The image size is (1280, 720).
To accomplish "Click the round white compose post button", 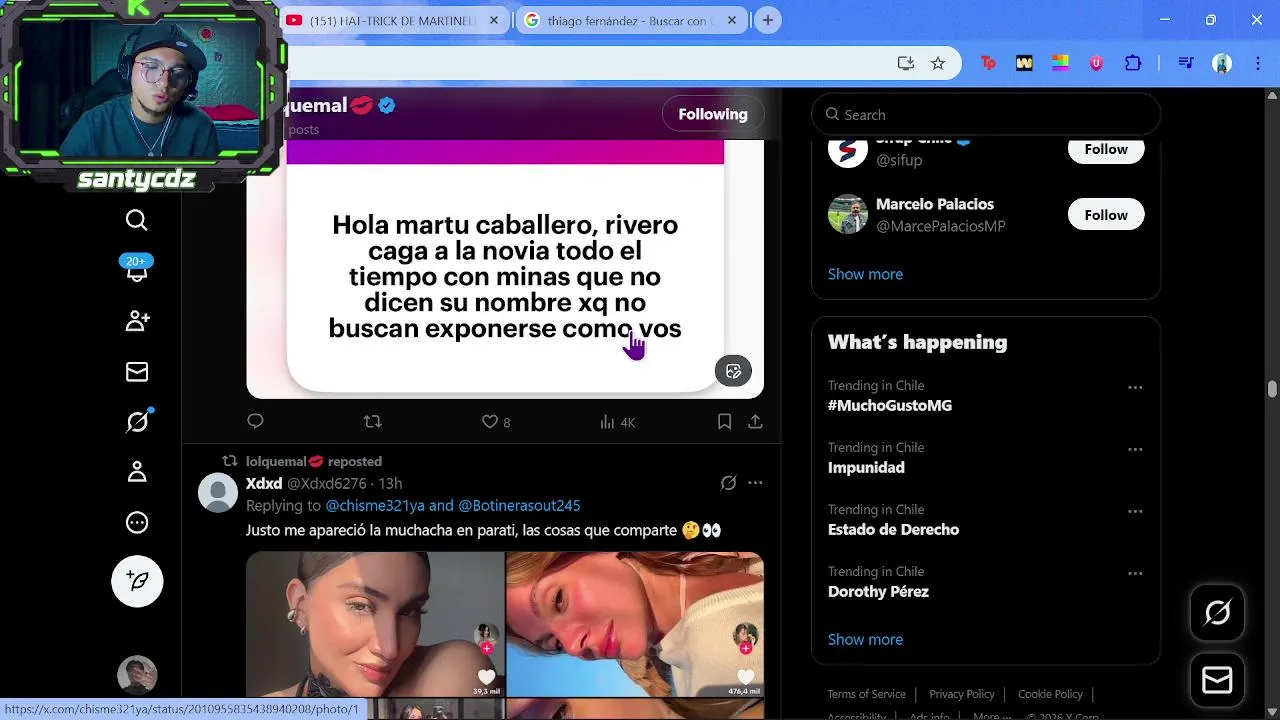I will (137, 581).
